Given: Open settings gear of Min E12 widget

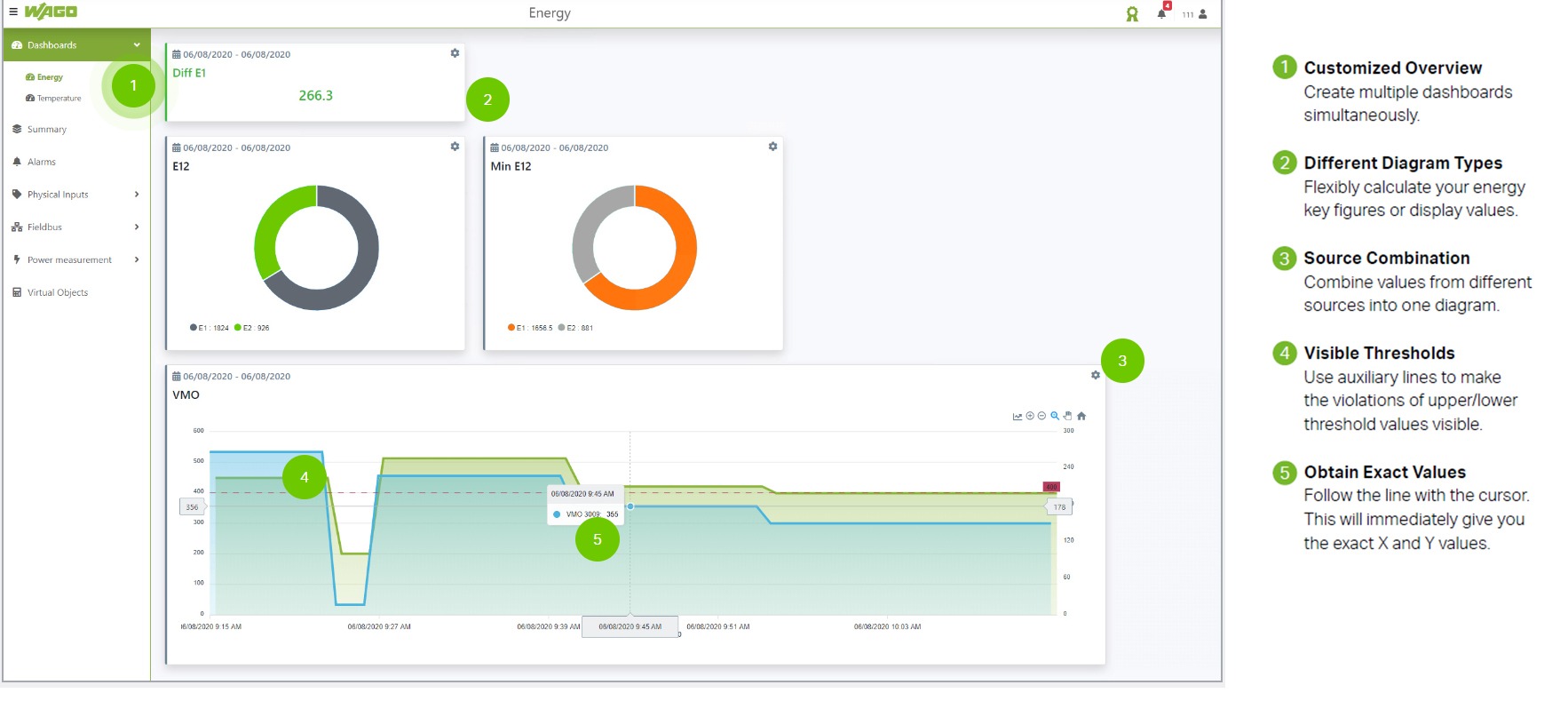Looking at the screenshot, I should 772,147.
